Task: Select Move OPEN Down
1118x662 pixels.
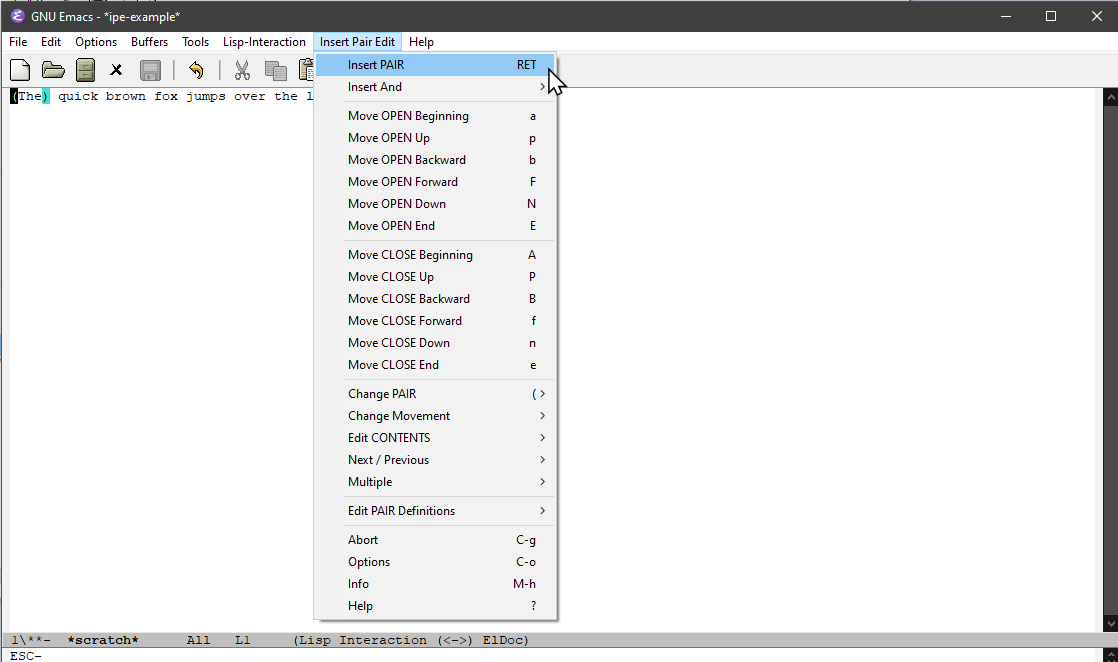Action: click(435, 204)
